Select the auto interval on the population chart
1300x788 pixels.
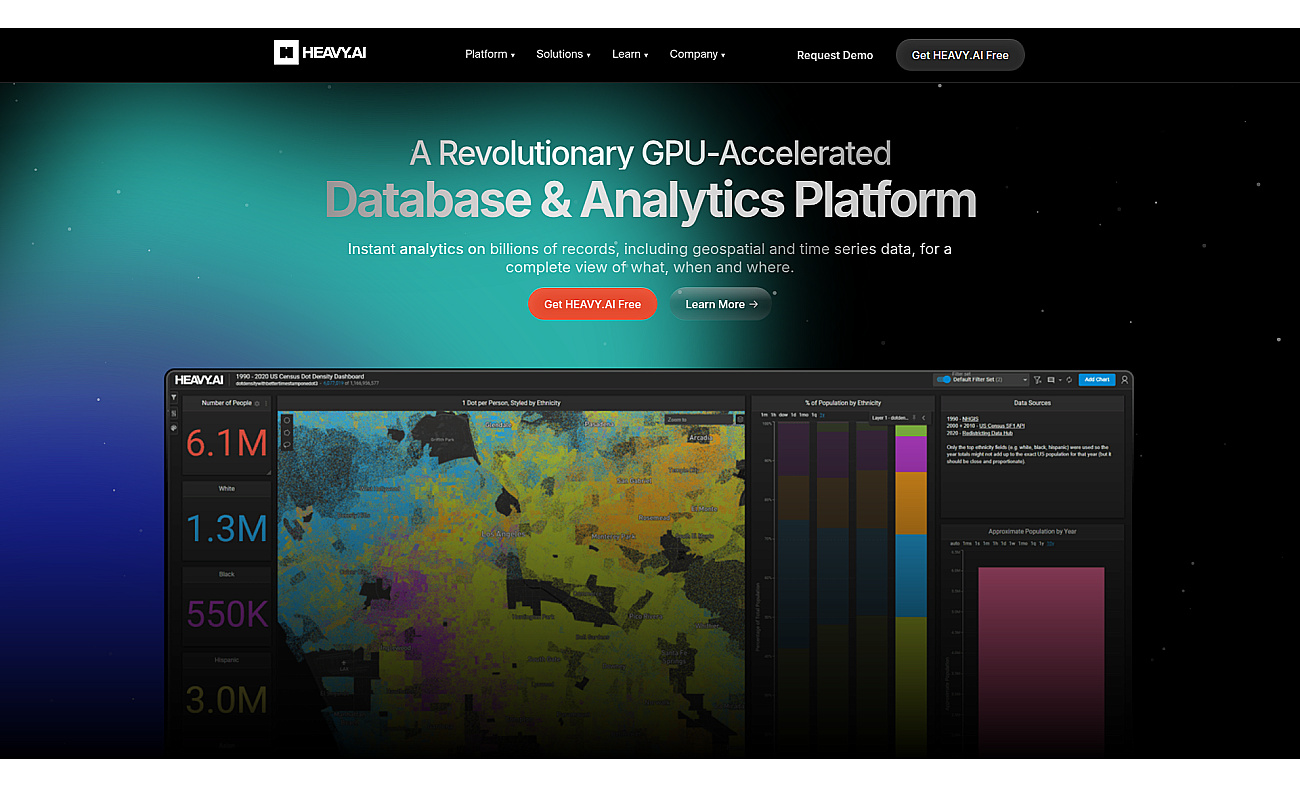click(x=955, y=544)
